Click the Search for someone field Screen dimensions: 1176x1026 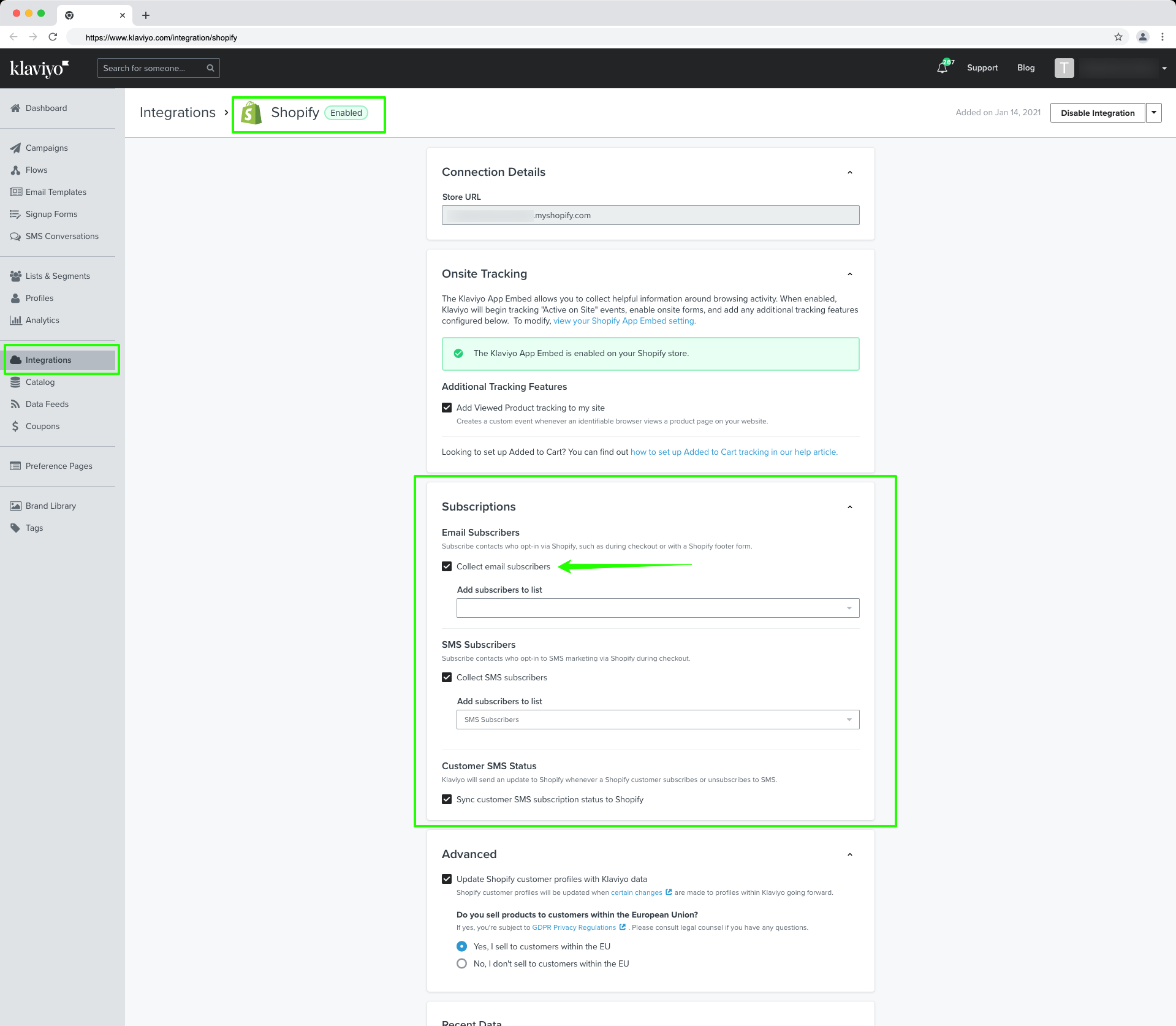159,68
